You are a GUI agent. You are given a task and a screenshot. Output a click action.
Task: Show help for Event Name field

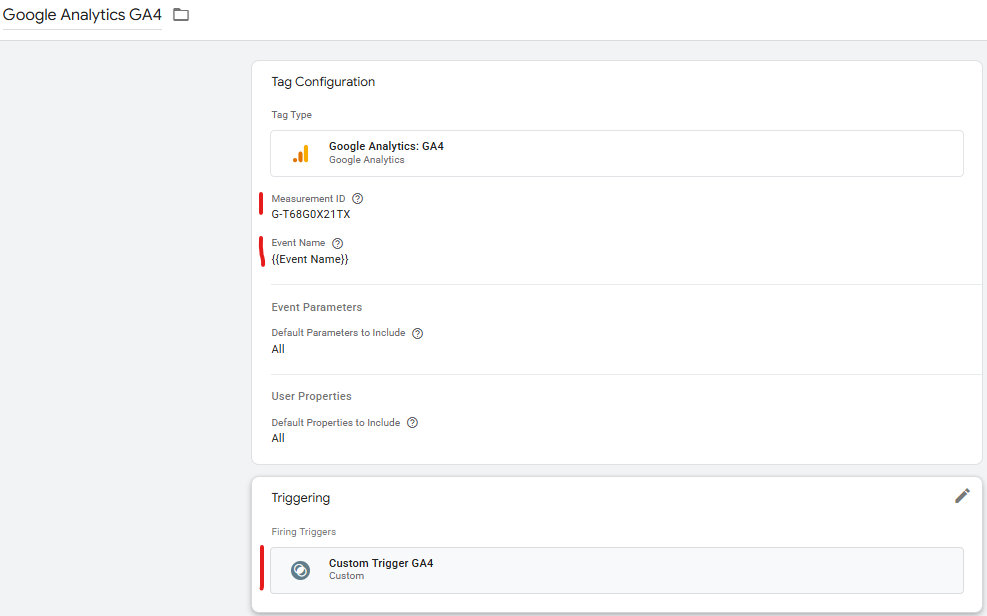pyautogui.click(x=337, y=244)
